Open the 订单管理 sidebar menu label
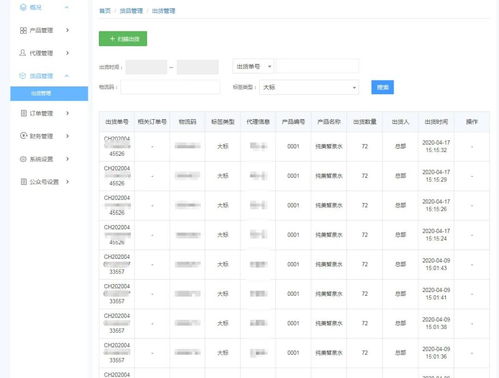This screenshot has width=499, height=378. click(x=41, y=113)
